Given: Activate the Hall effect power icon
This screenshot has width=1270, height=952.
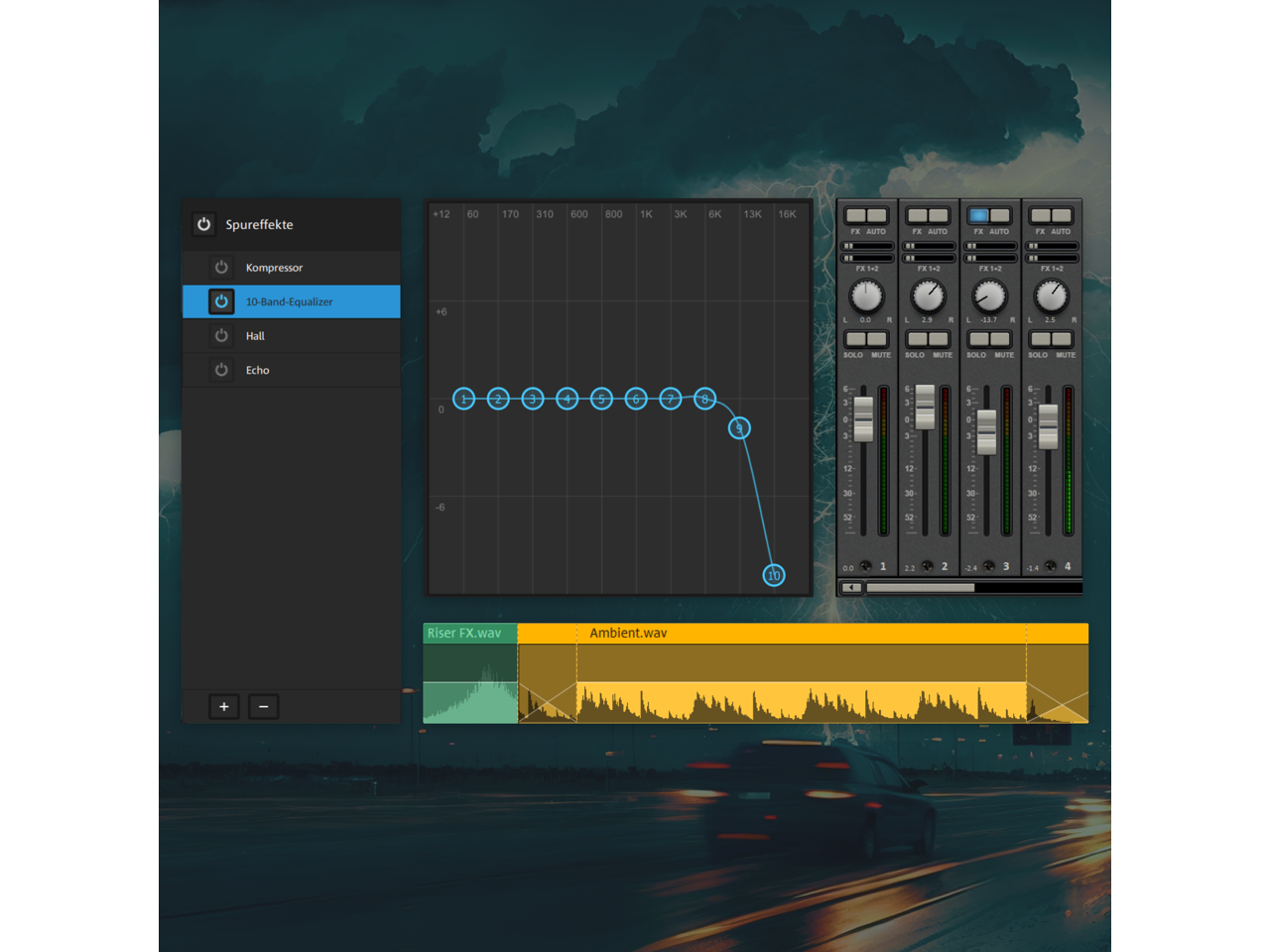Looking at the screenshot, I should [x=221, y=336].
